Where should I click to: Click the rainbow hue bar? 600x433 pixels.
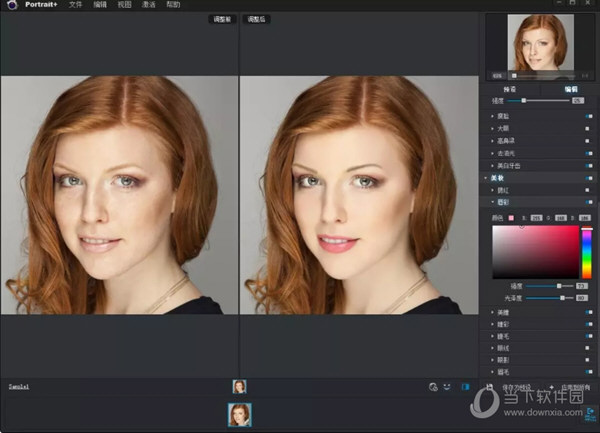click(587, 253)
